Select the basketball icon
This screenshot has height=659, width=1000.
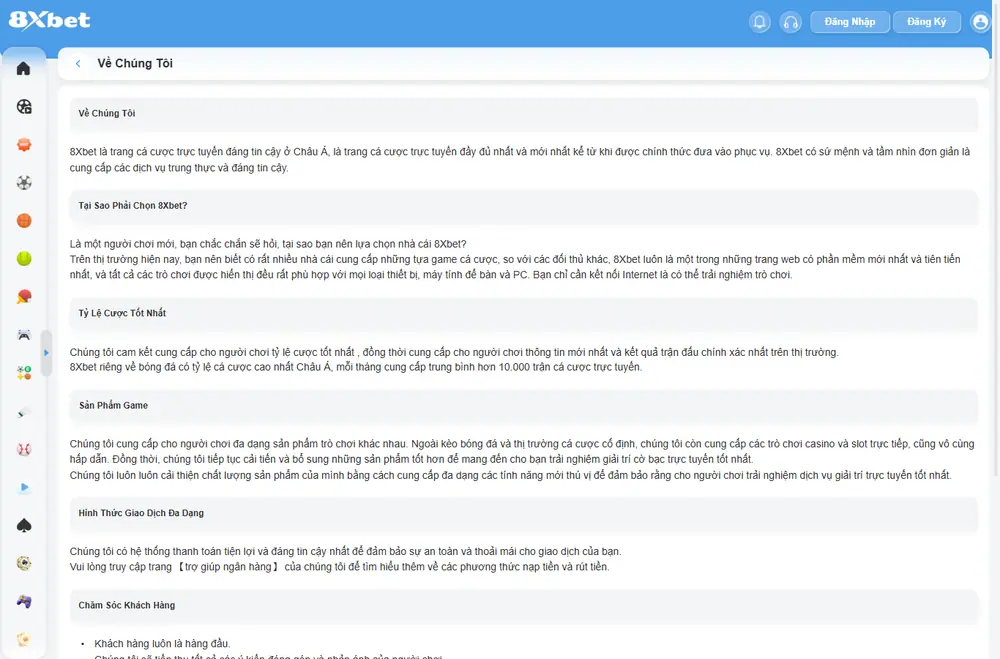coord(24,221)
